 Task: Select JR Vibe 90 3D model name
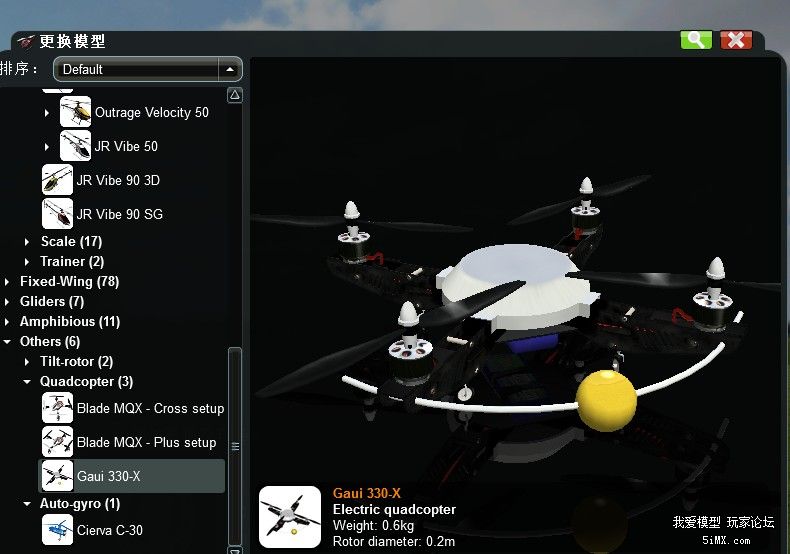tap(118, 180)
